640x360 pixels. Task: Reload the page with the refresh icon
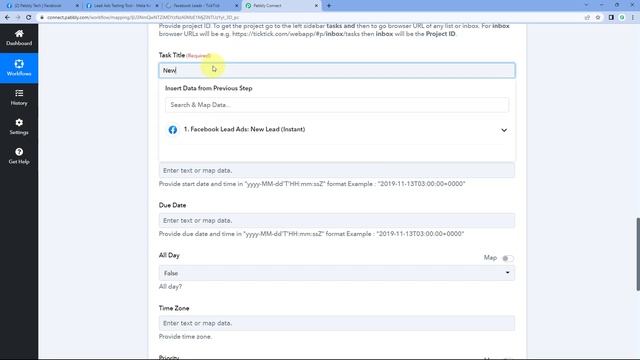click(29, 17)
